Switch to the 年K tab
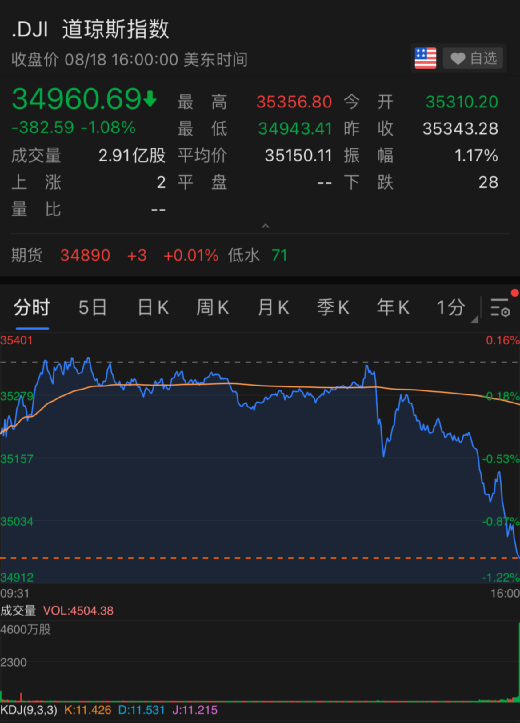This screenshot has width=520, height=723. pos(393,307)
